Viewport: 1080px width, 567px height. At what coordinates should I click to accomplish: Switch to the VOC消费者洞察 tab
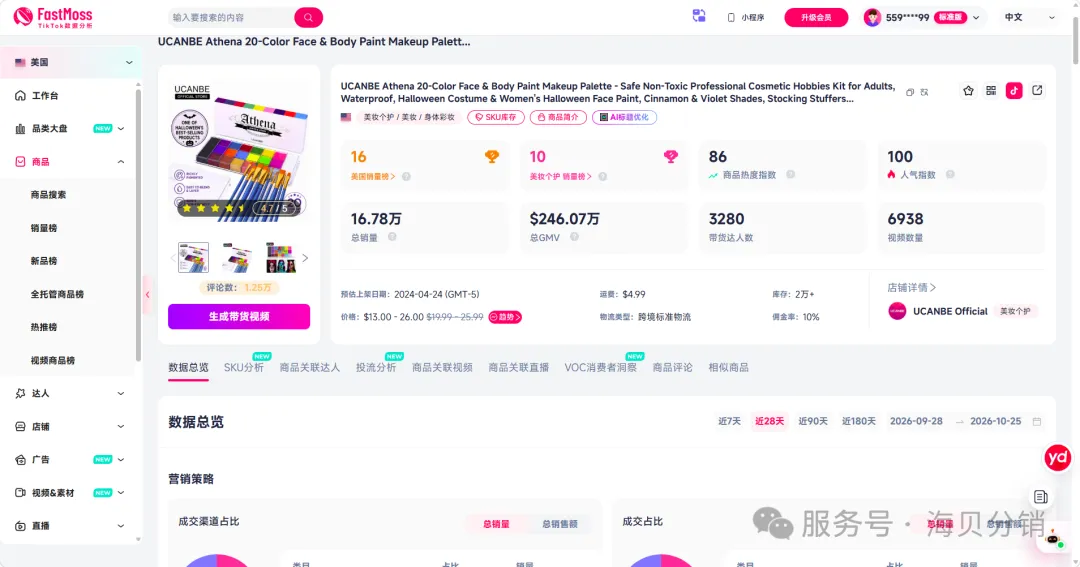601,368
